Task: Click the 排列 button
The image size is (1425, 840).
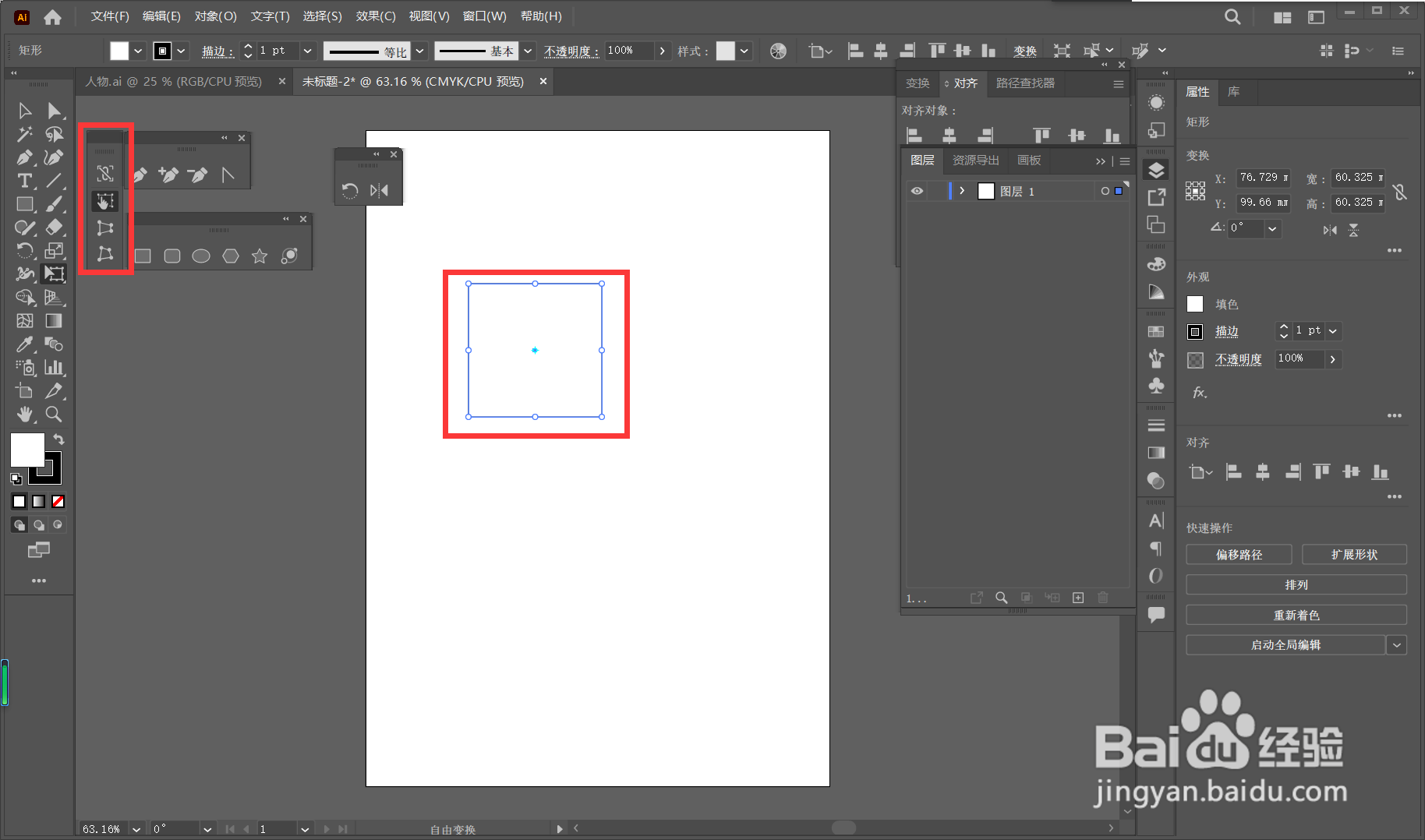Action: [1296, 585]
